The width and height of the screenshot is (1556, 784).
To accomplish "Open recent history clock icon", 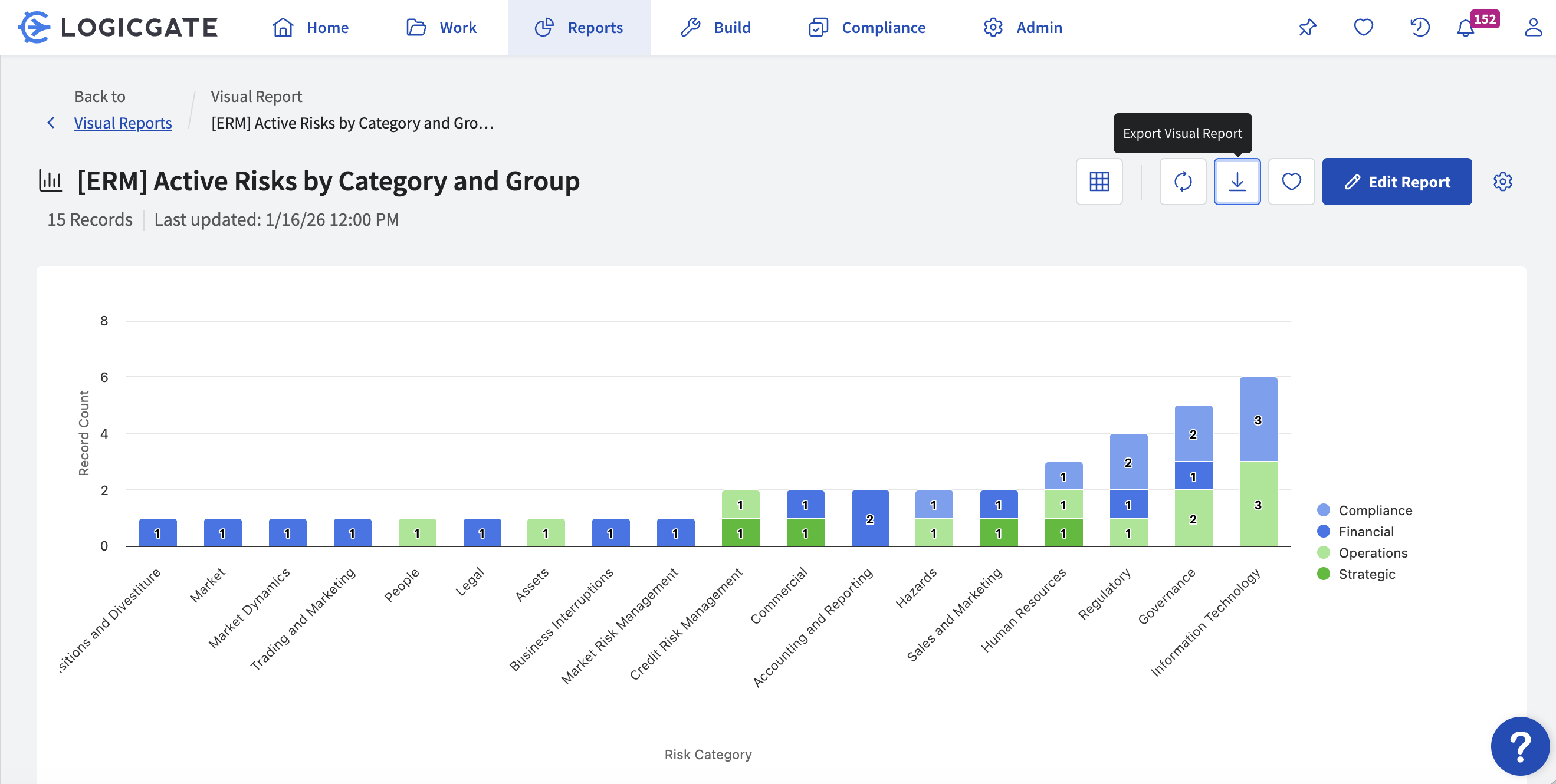I will coord(1420,28).
